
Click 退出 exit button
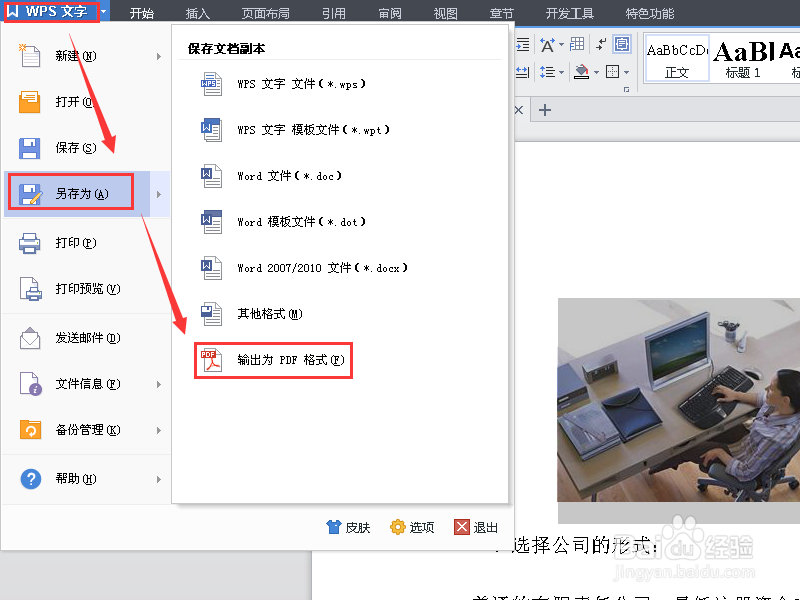coord(476,527)
